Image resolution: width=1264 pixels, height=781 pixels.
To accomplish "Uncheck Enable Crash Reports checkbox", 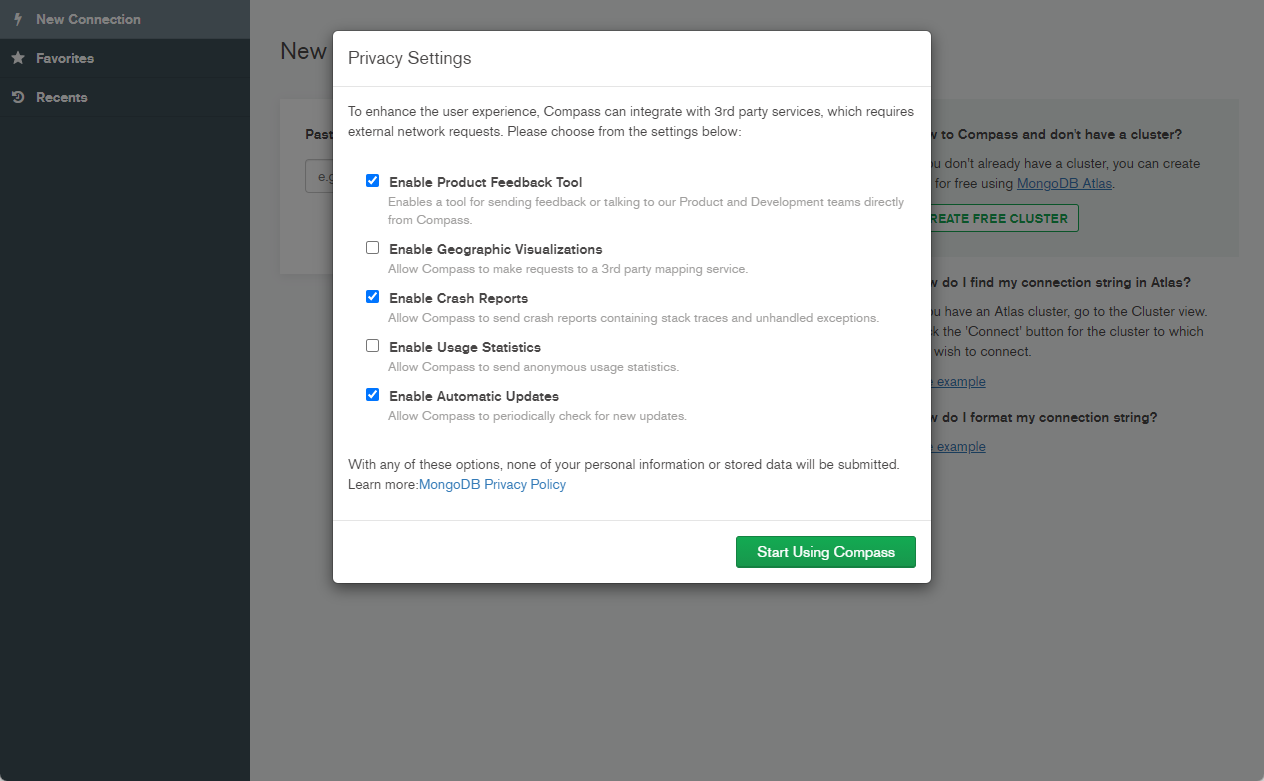I will tap(372, 296).
